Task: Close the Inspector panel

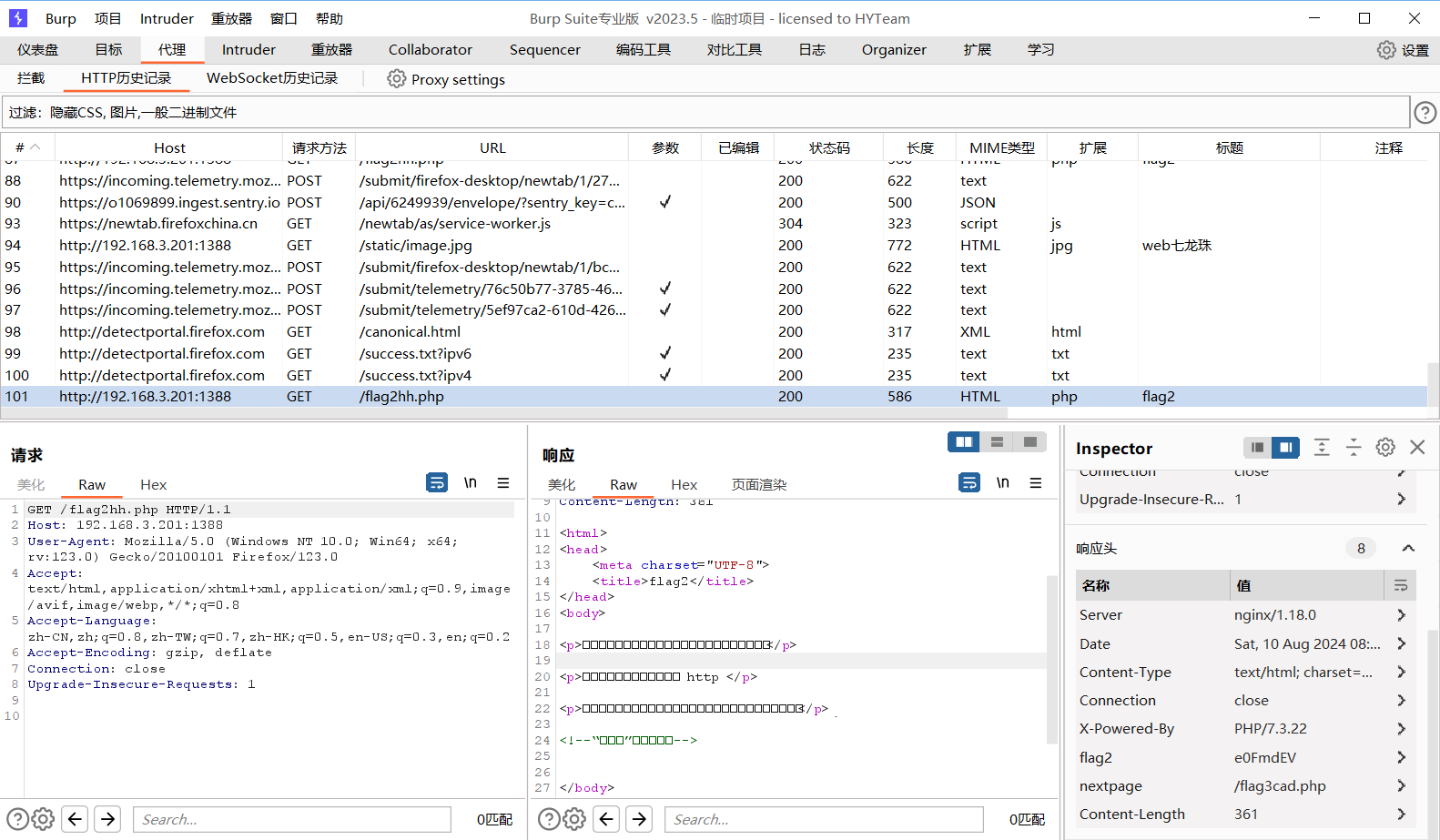Action: click(x=1417, y=447)
